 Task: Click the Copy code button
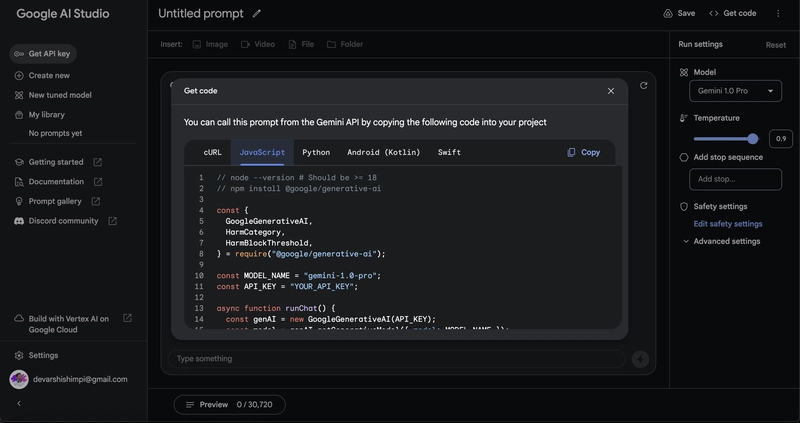(x=583, y=152)
